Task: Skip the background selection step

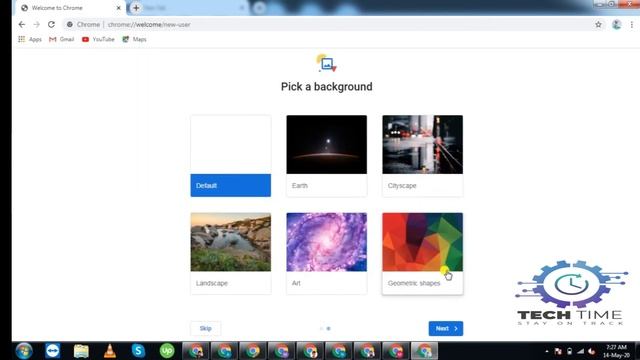Action: (205, 328)
